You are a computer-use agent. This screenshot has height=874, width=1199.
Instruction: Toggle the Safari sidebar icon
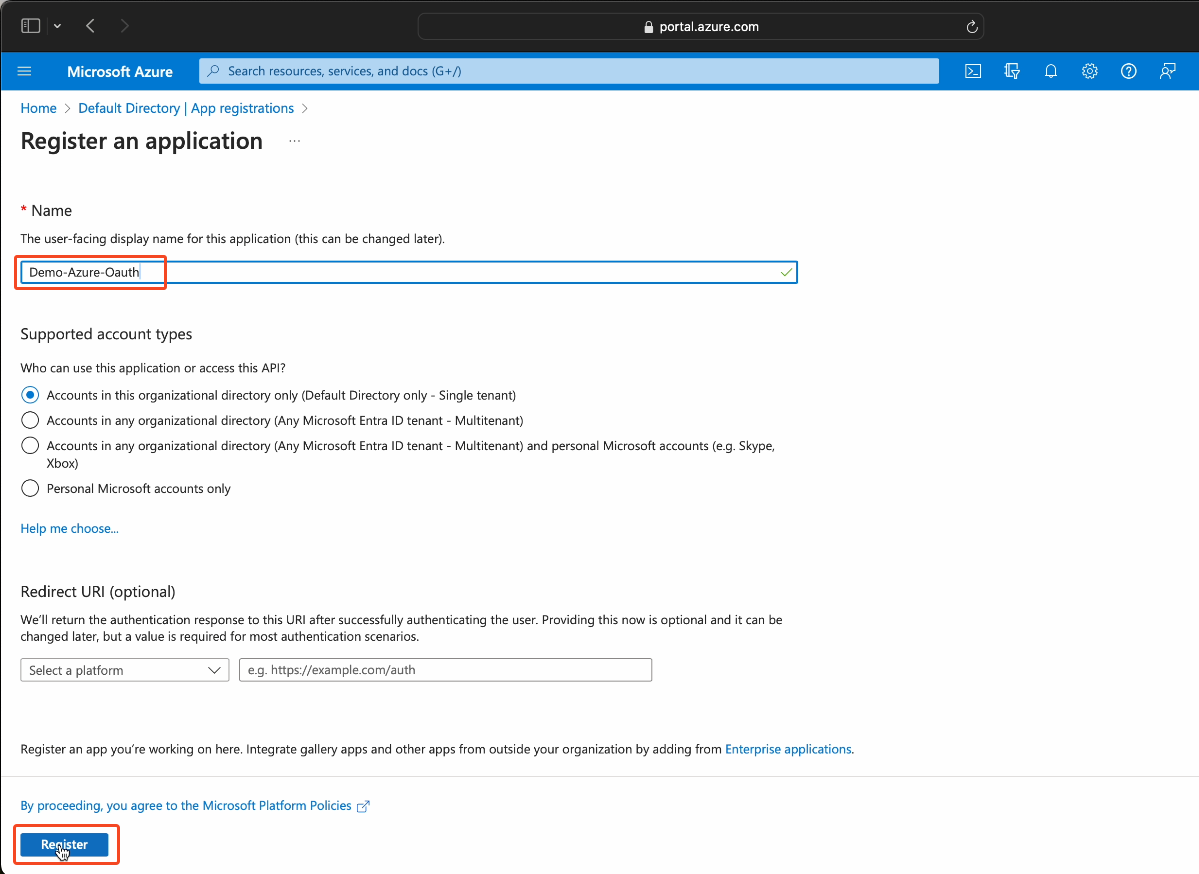pyautogui.click(x=30, y=26)
